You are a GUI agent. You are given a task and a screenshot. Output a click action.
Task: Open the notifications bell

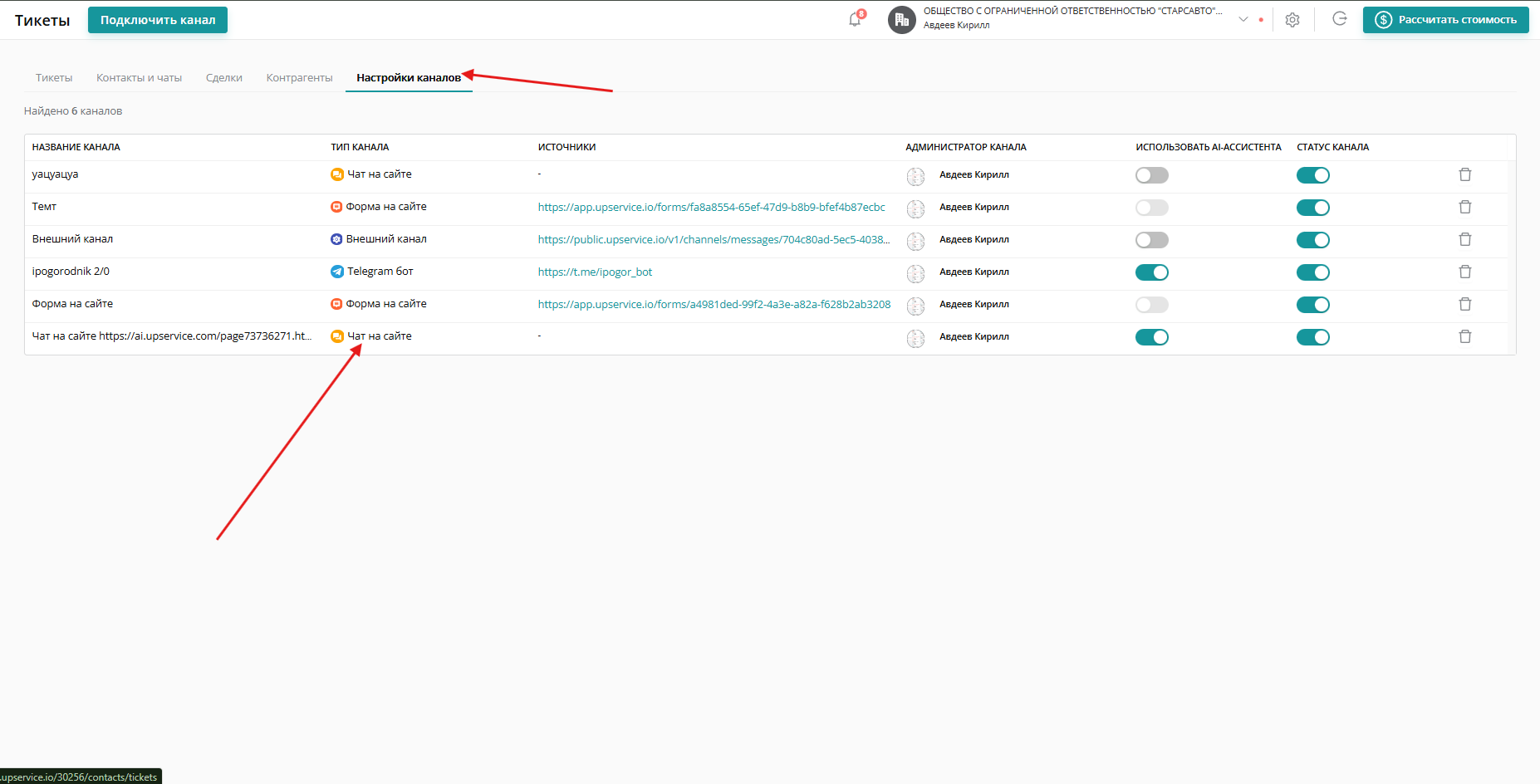click(x=855, y=19)
